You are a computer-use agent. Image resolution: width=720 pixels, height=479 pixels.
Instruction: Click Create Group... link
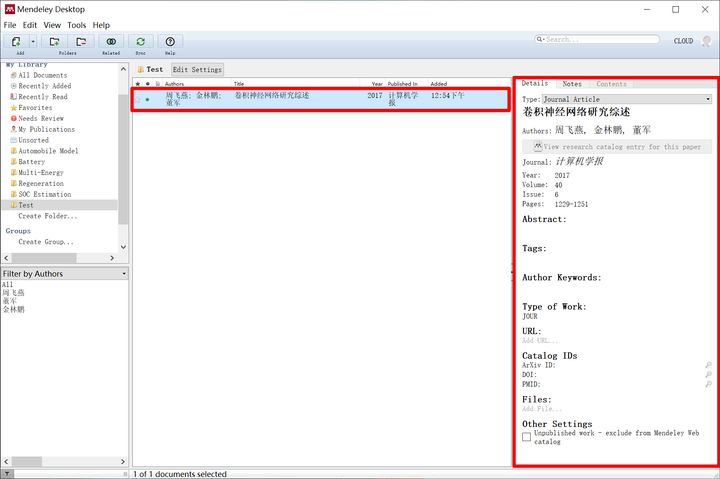click(x=46, y=242)
